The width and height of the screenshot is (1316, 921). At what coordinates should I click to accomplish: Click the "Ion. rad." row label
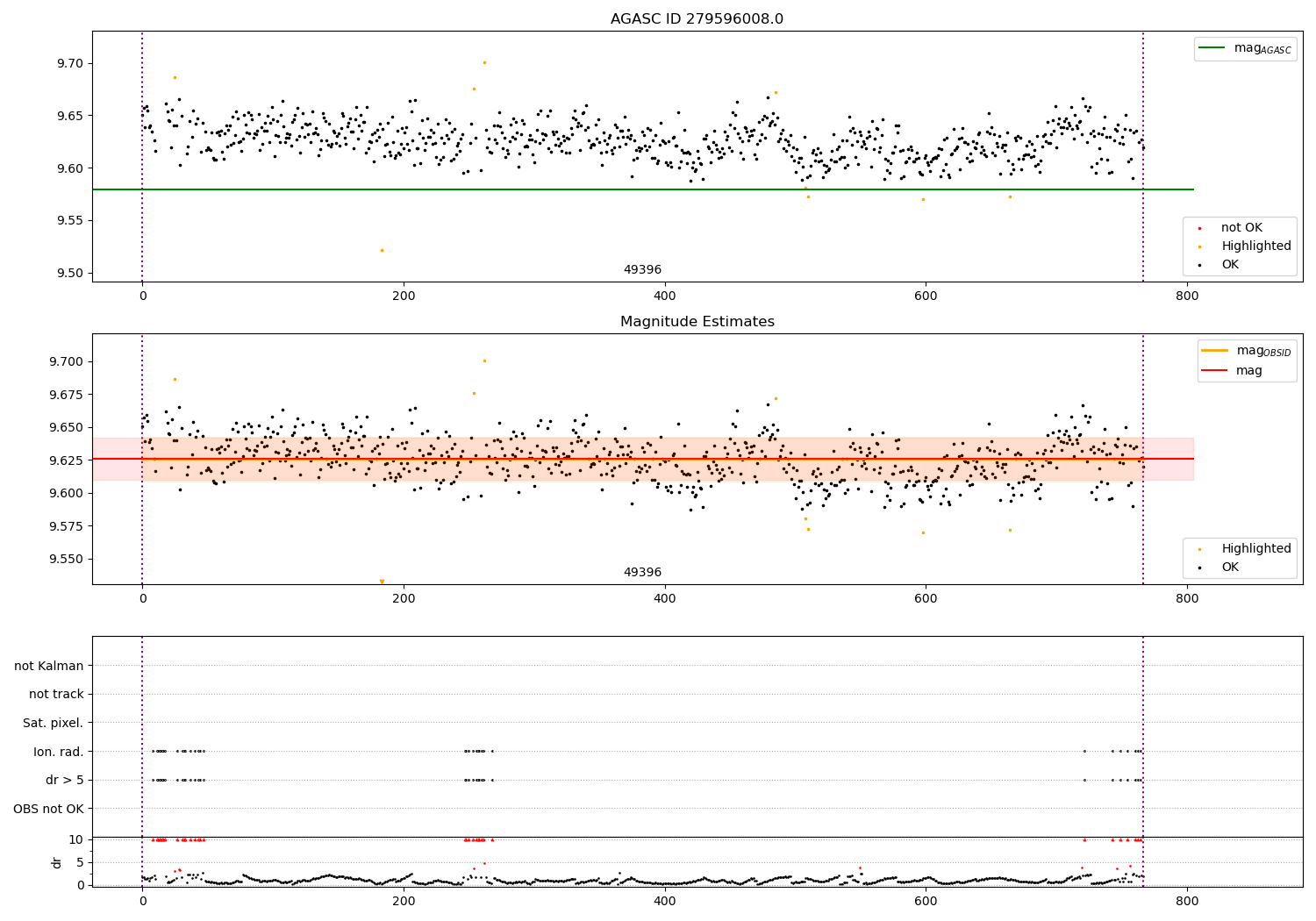[59, 752]
